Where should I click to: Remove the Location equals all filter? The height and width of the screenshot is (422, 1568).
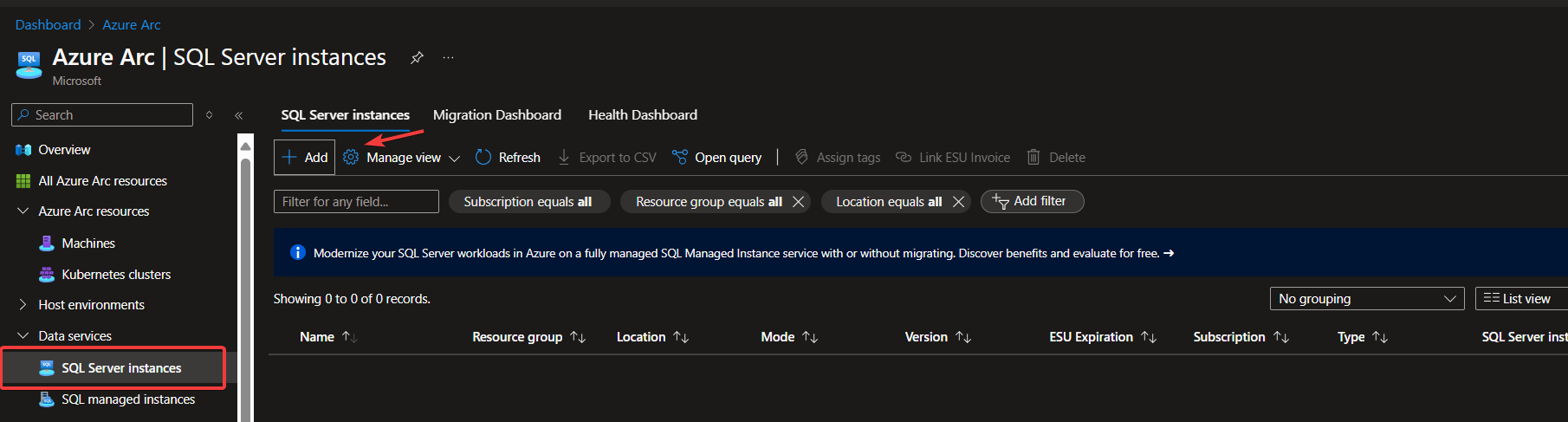958,202
